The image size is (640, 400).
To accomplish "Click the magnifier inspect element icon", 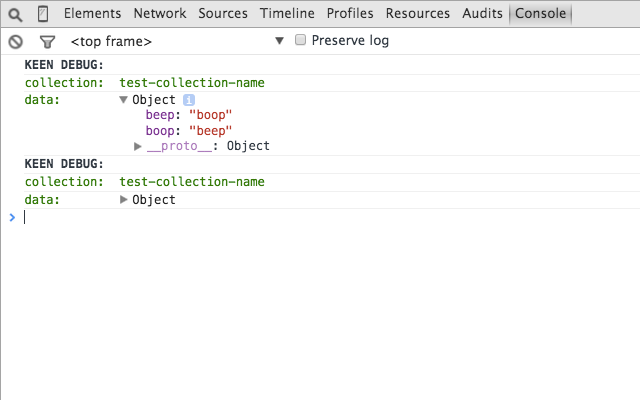I will click(16, 15).
